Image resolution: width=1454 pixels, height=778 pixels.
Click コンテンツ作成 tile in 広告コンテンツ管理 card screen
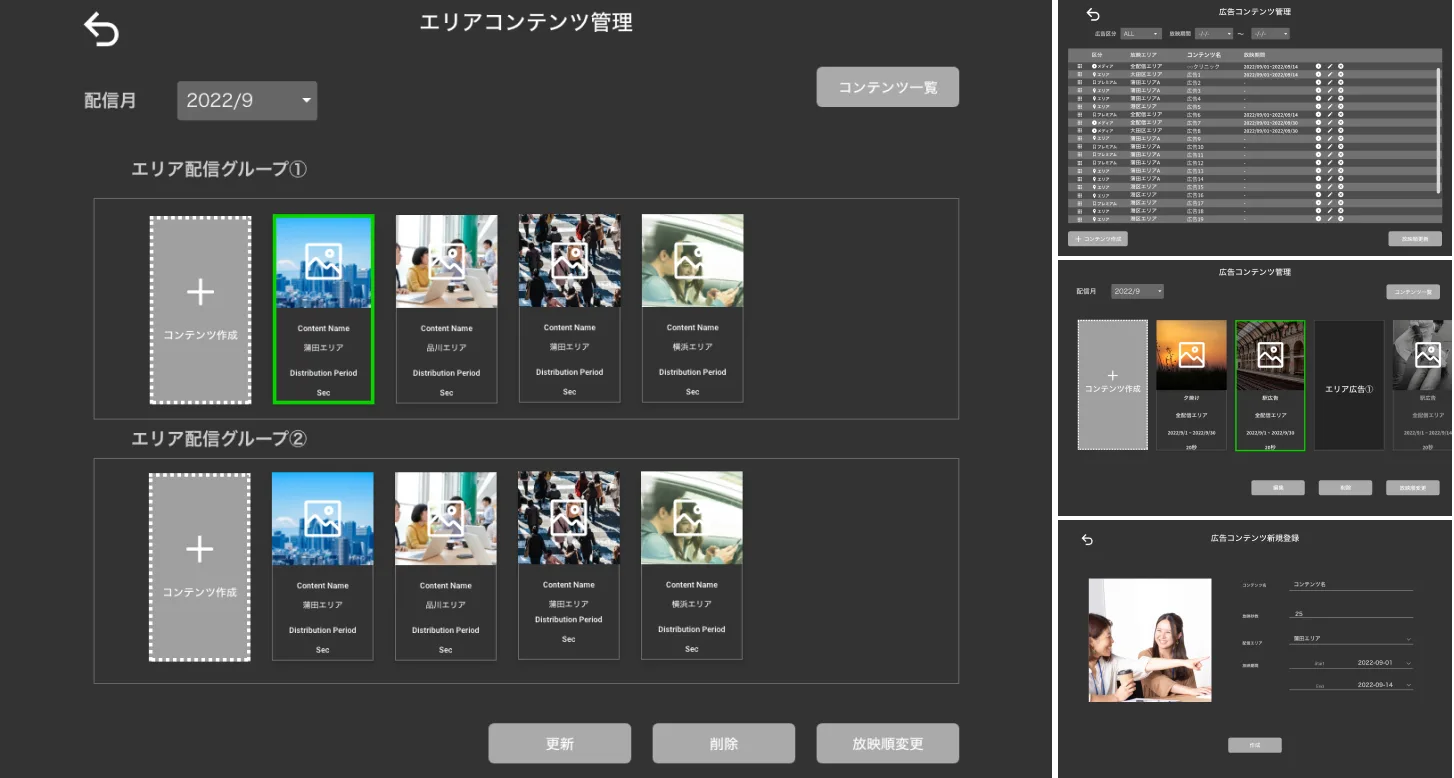[1112, 384]
